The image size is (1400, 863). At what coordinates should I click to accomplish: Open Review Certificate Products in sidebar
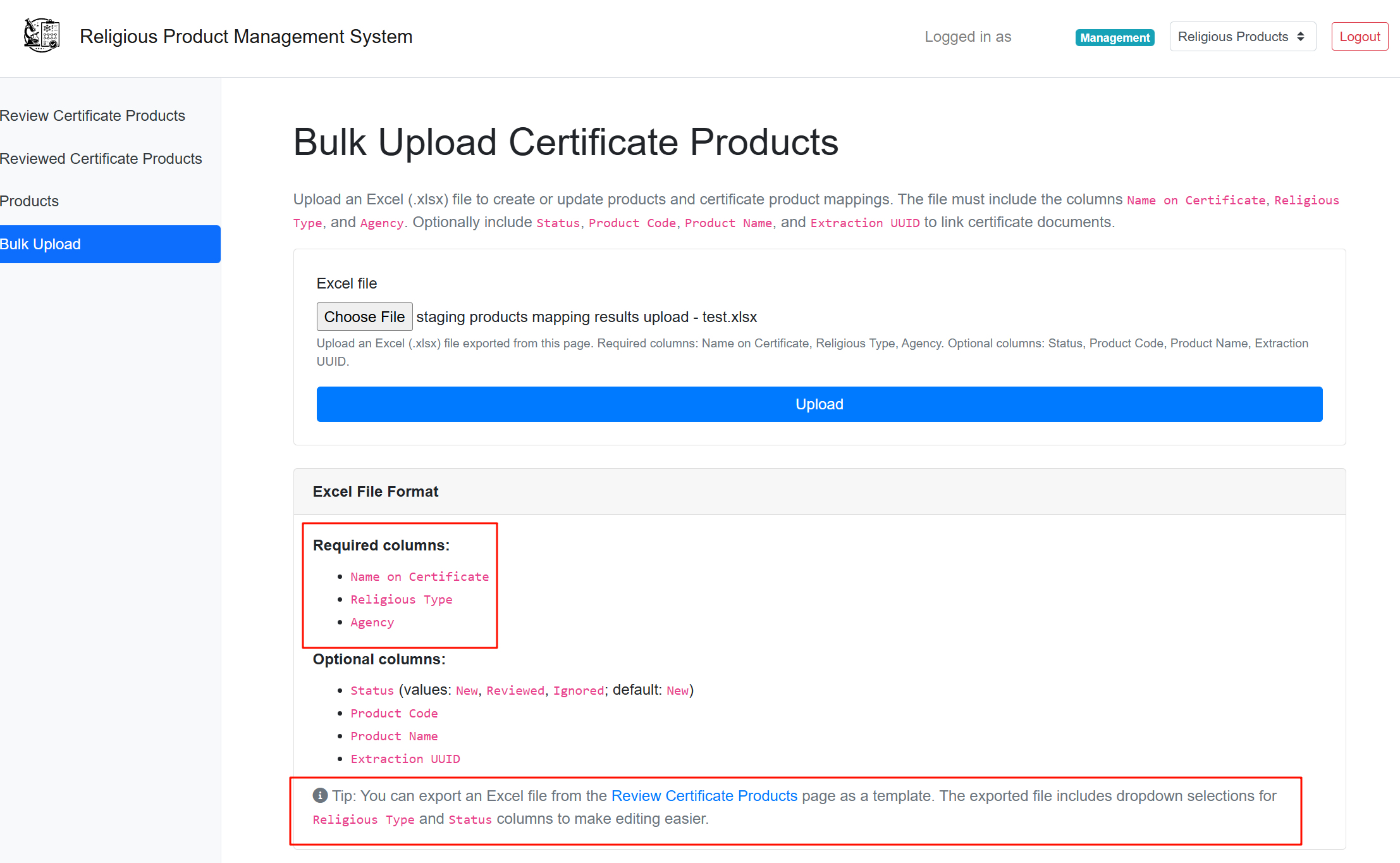point(92,116)
